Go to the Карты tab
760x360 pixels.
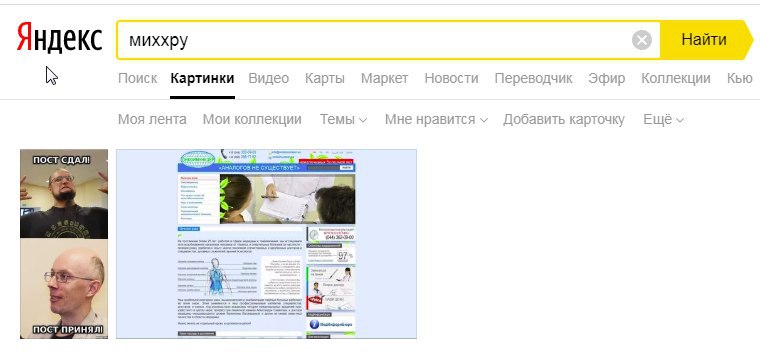pyautogui.click(x=325, y=78)
